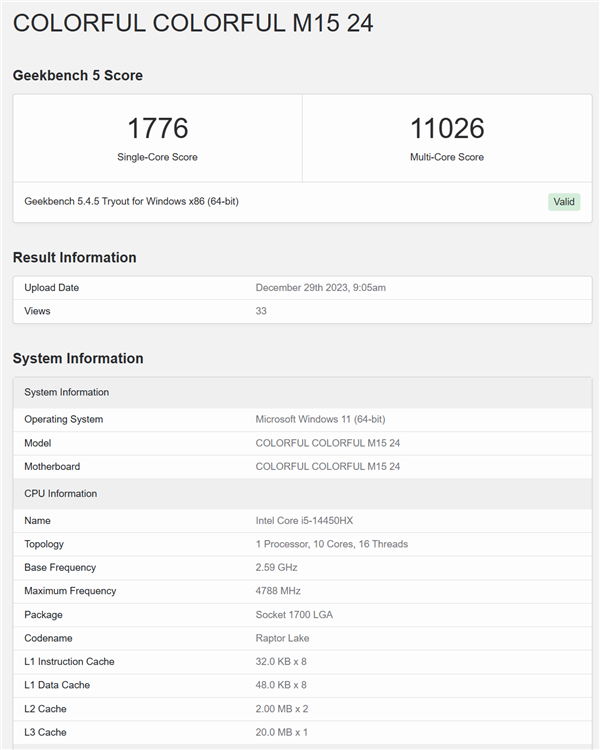The height and width of the screenshot is (750, 600).
Task: Click the upload date December 29th 2023
Action: (320, 288)
